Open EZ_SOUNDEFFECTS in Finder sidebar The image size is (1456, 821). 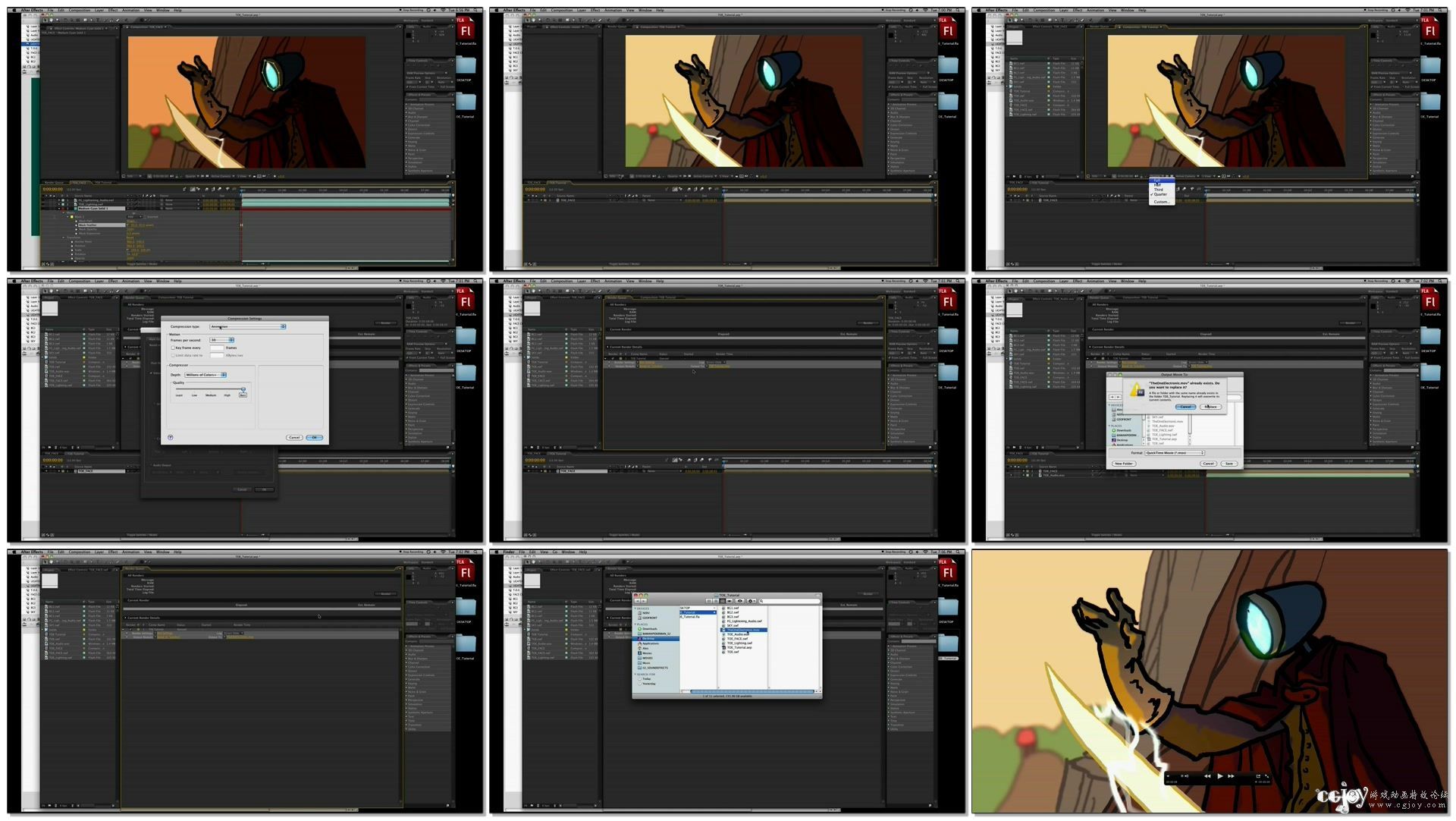click(654, 668)
